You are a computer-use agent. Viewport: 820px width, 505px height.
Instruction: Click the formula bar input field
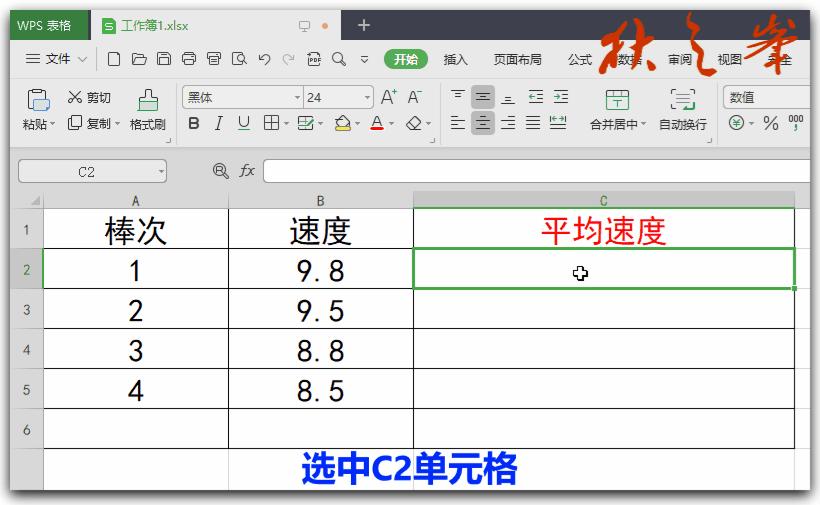[537, 171]
